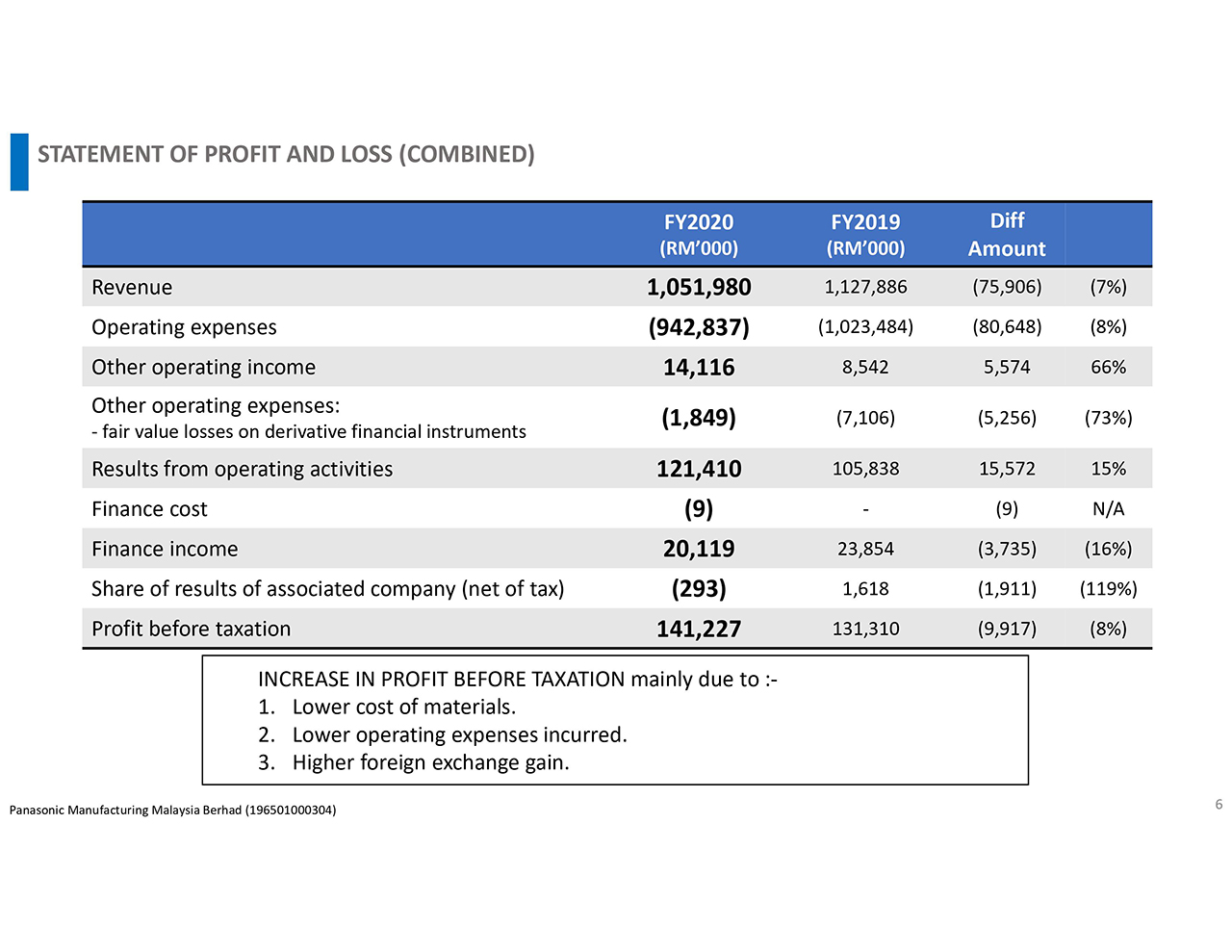Select the FY2019 operating expenses value (1,023,484)

(x=865, y=327)
